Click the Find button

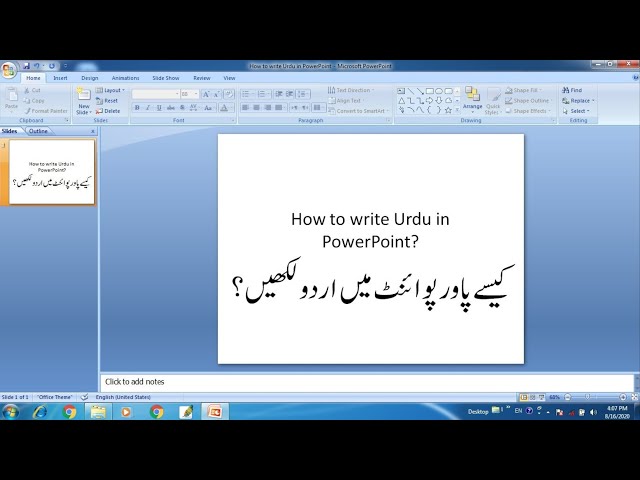tap(572, 90)
